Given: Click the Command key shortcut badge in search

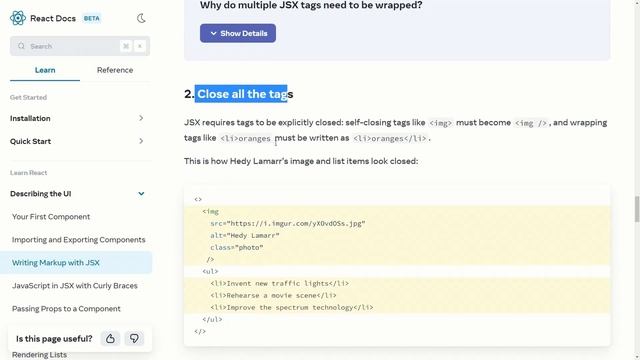Looking at the screenshot, I should 126,46.
